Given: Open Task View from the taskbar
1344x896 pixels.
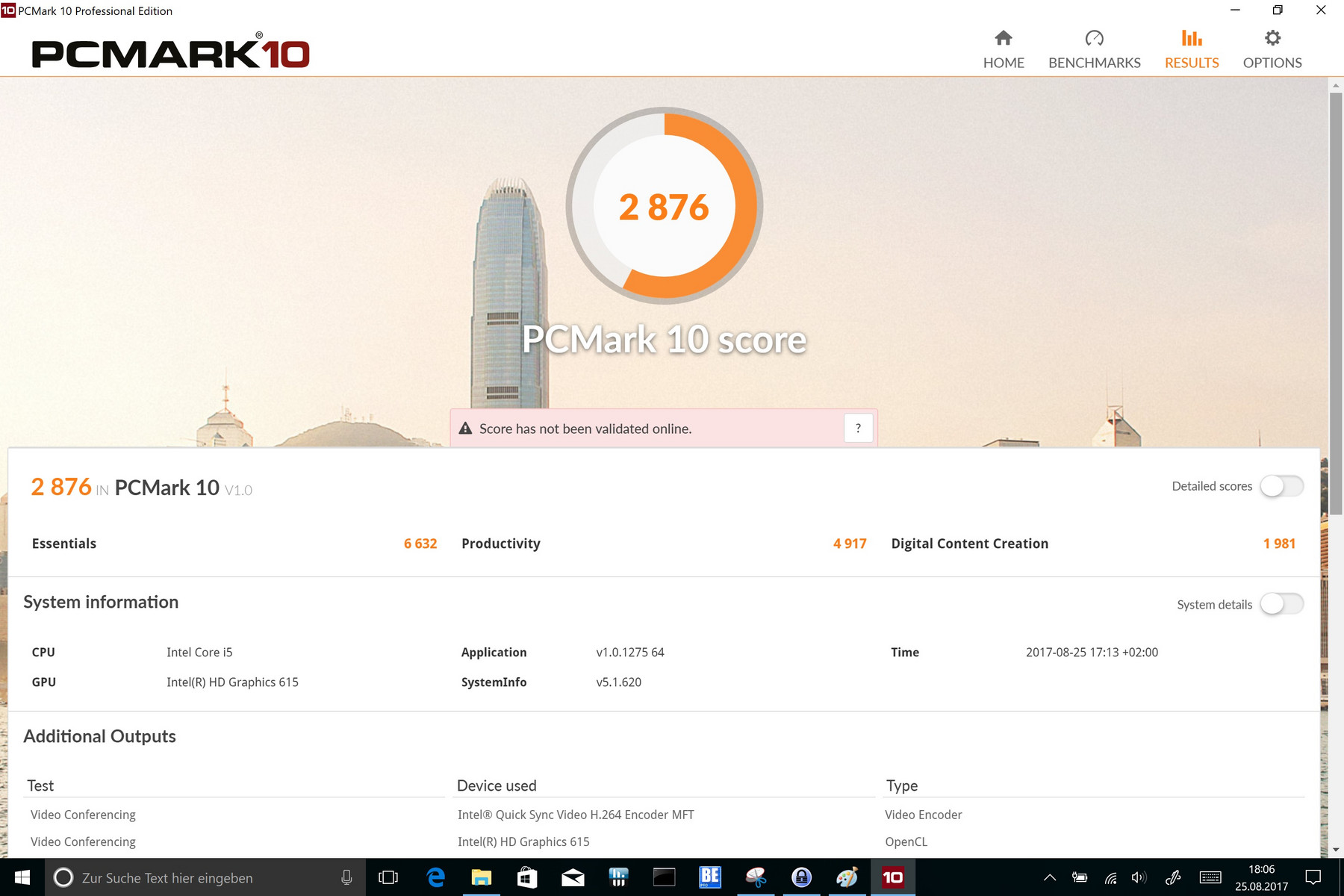Looking at the screenshot, I should click(x=388, y=877).
